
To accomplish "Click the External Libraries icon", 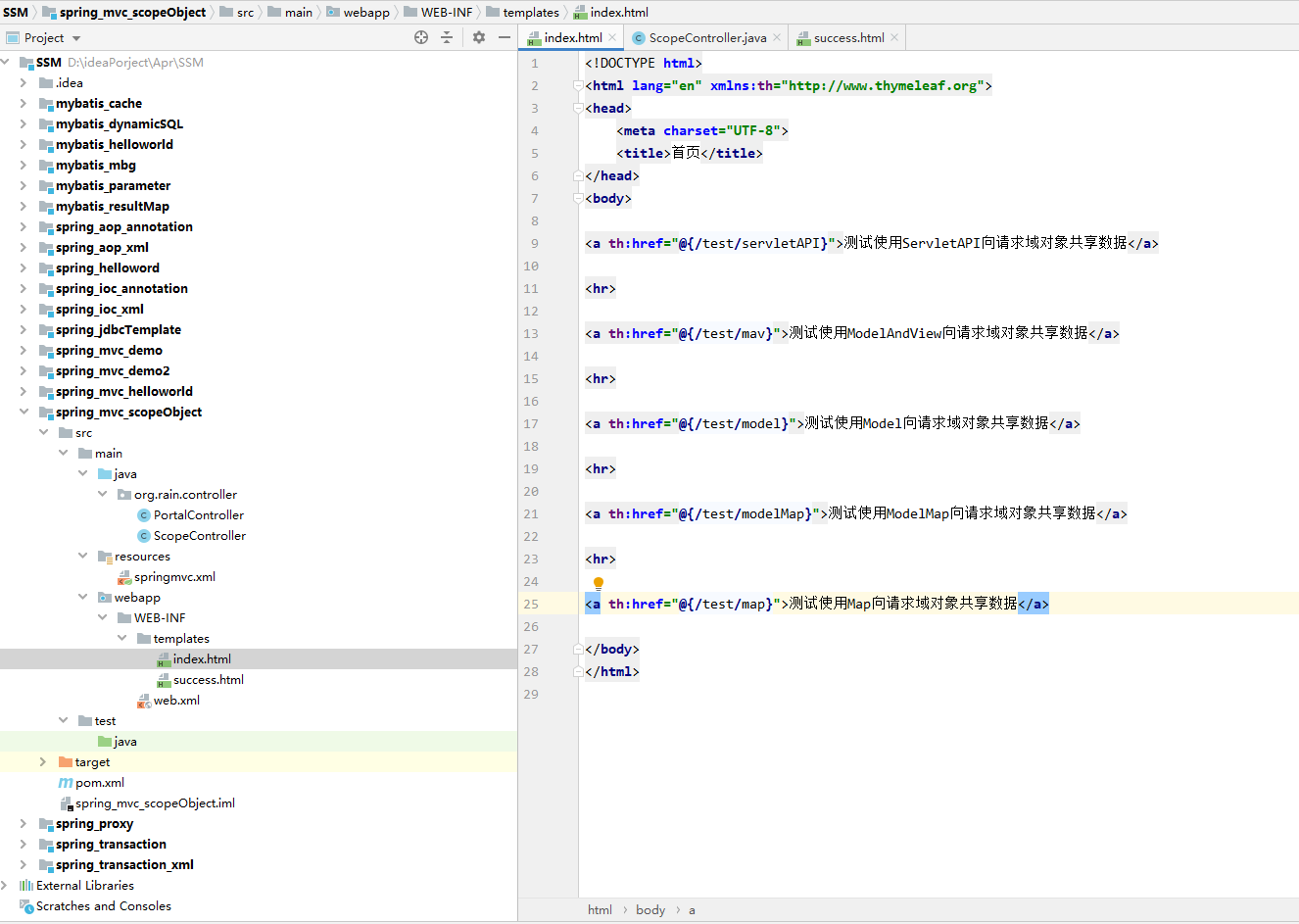I will click(x=26, y=886).
